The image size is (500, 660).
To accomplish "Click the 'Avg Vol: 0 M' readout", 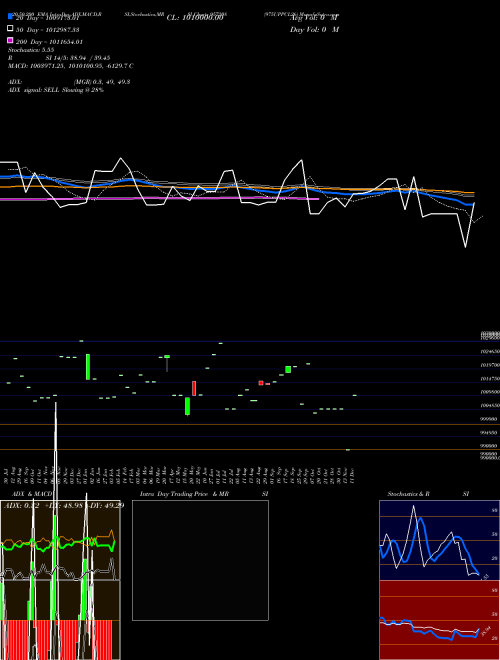I will coord(314,18).
